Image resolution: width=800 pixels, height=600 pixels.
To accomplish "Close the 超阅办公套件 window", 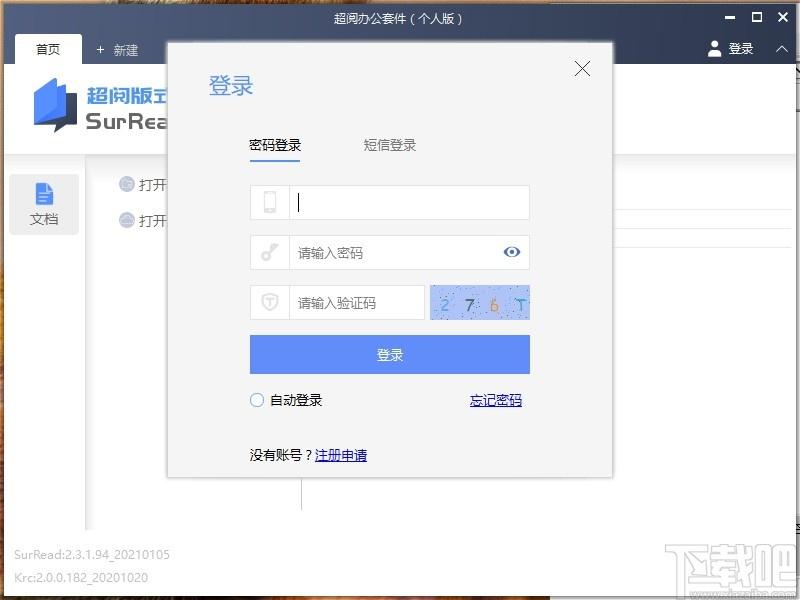I will tap(783, 17).
